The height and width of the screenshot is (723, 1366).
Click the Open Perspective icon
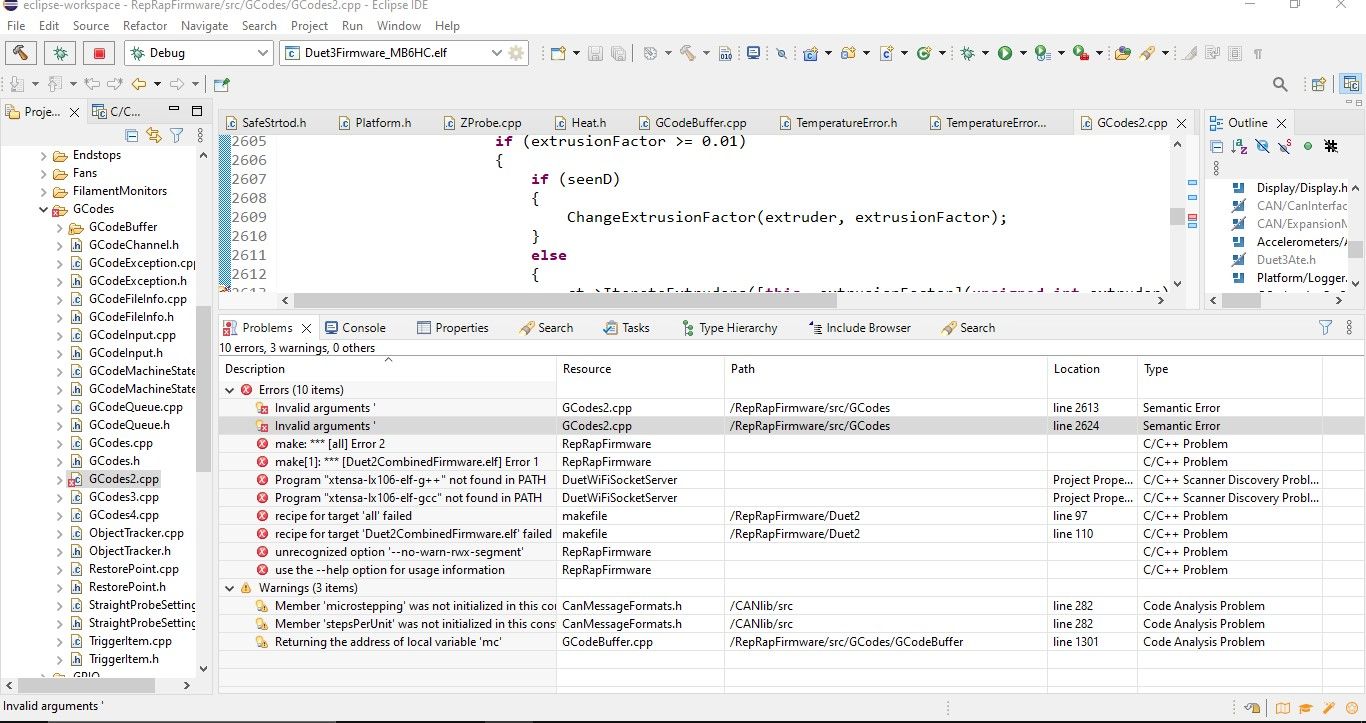(x=1318, y=84)
